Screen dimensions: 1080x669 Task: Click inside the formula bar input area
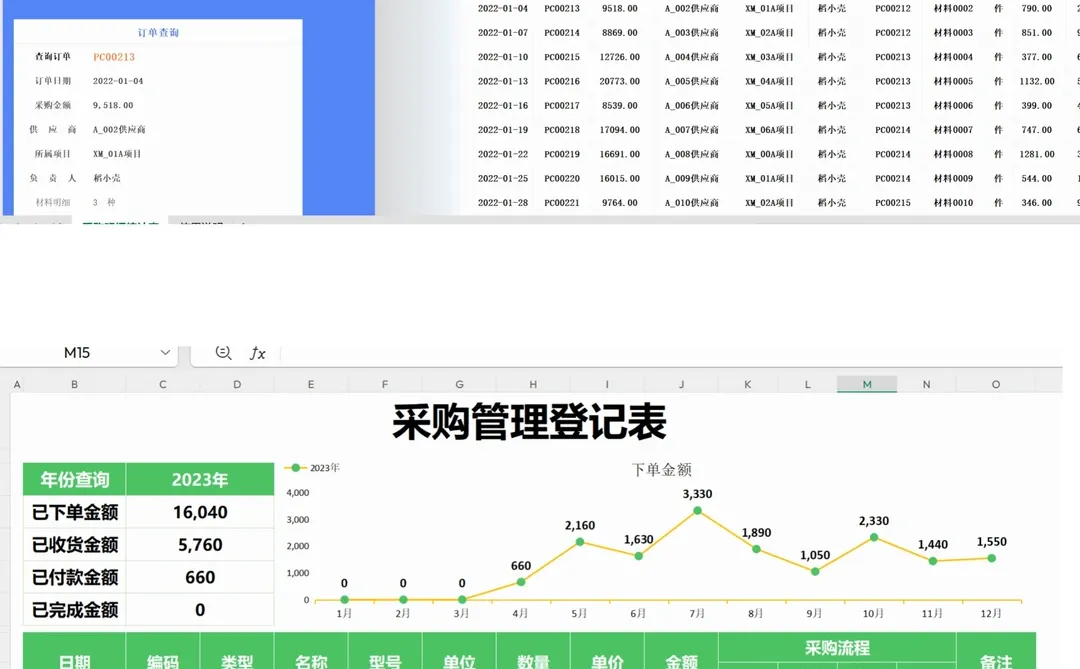click(500, 352)
